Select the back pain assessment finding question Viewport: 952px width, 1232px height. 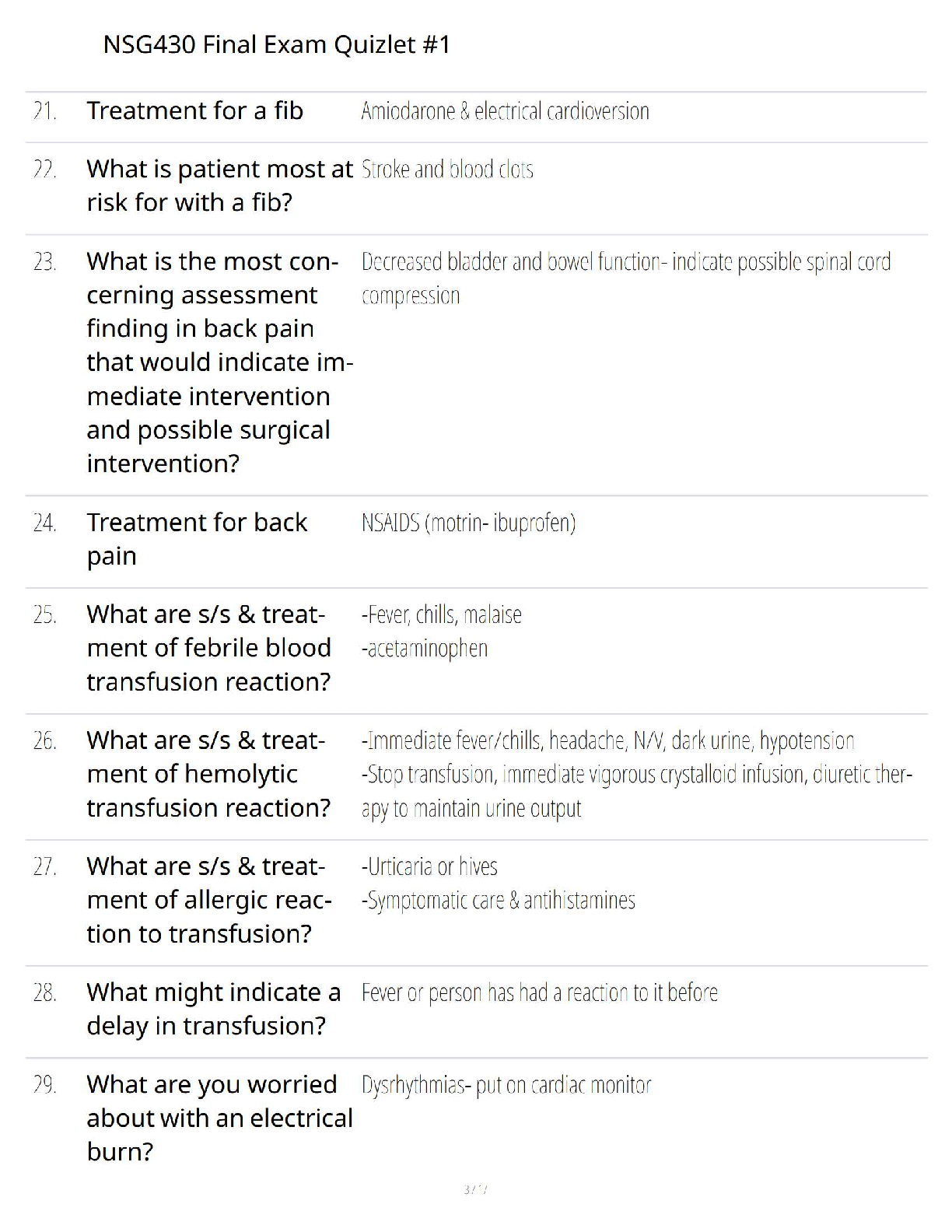point(219,362)
